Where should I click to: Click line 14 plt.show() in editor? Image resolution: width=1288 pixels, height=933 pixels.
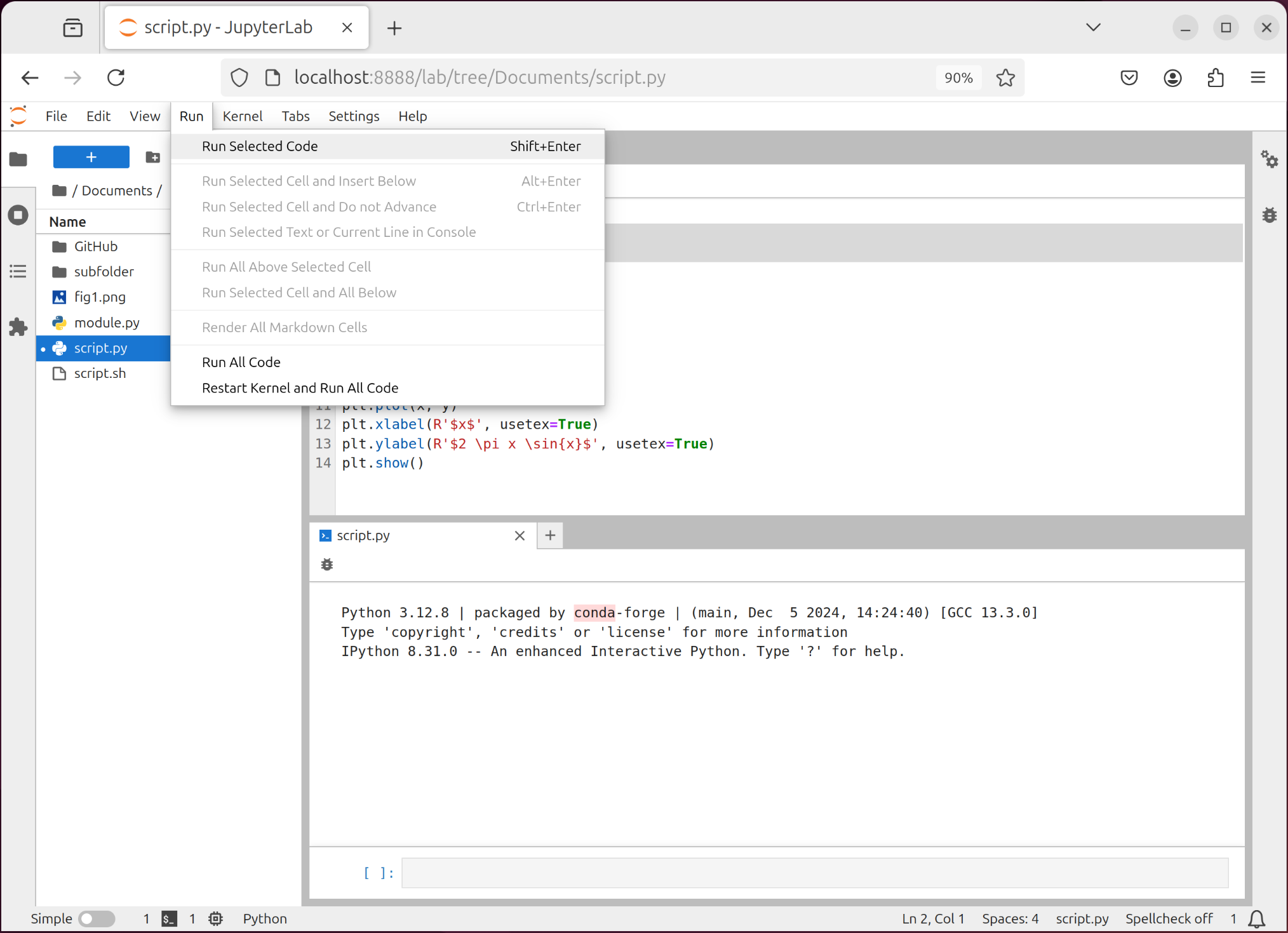383,463
